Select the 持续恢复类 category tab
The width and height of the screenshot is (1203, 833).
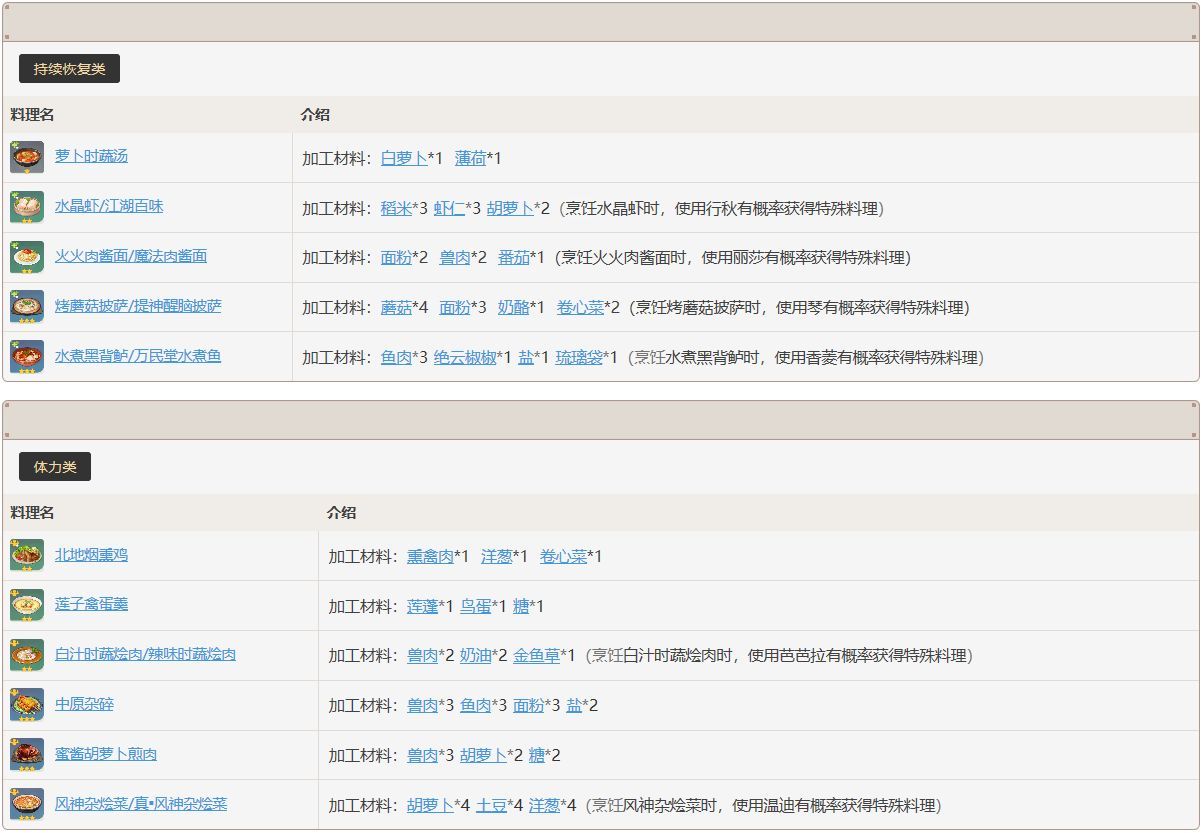[x=69, y=69]
